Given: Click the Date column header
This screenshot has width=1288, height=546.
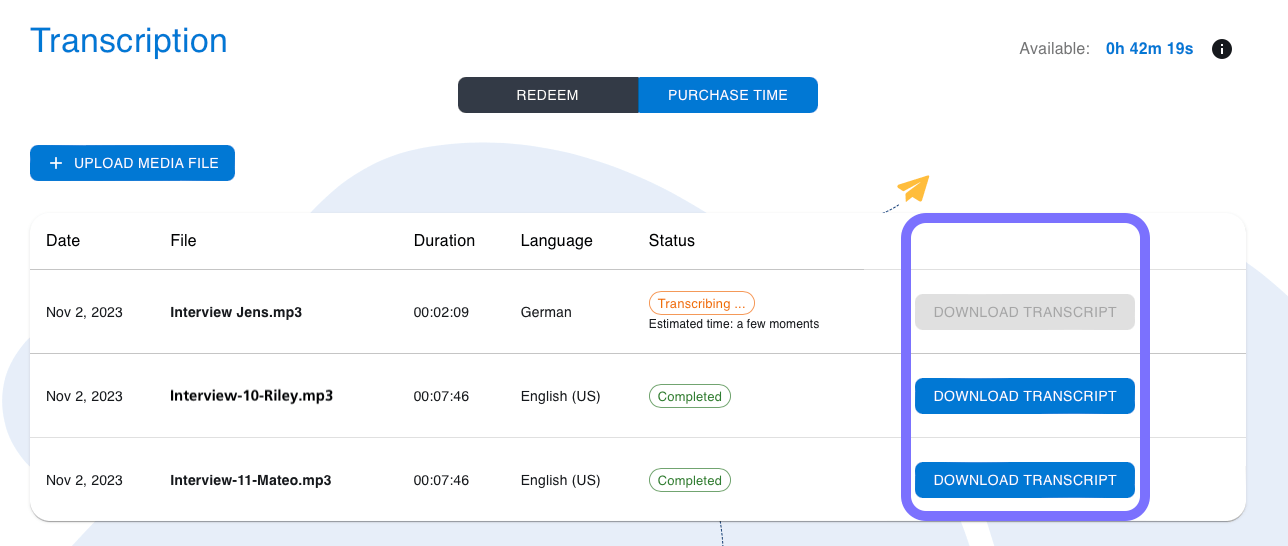Looking at the screenshot, I should pos(63,240).
